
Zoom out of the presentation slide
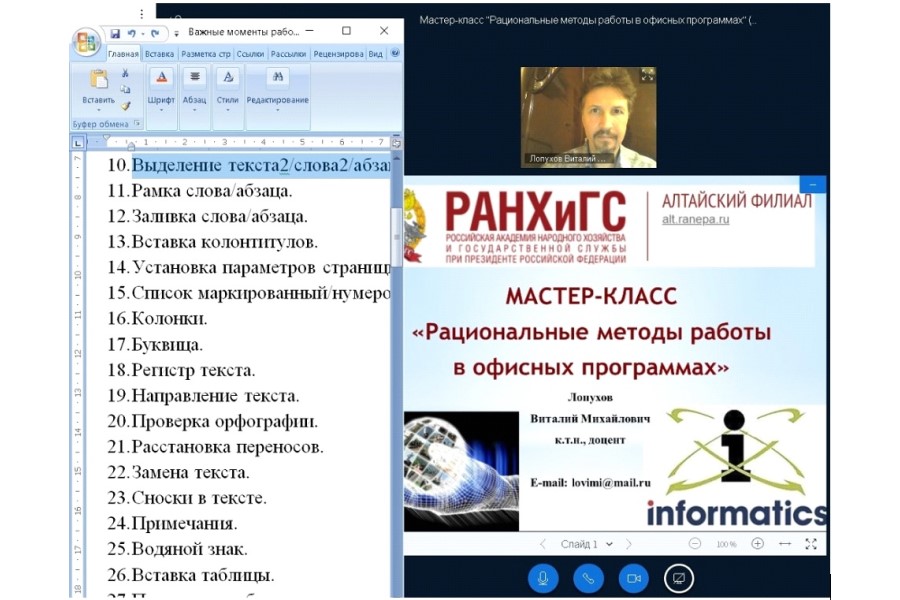point(695,544)
